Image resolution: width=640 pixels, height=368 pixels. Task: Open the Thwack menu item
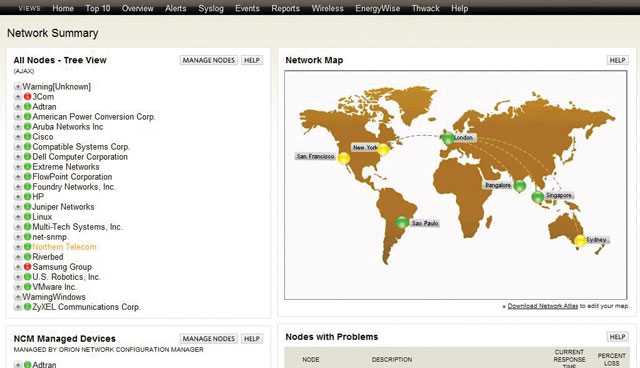coord(425,8)
